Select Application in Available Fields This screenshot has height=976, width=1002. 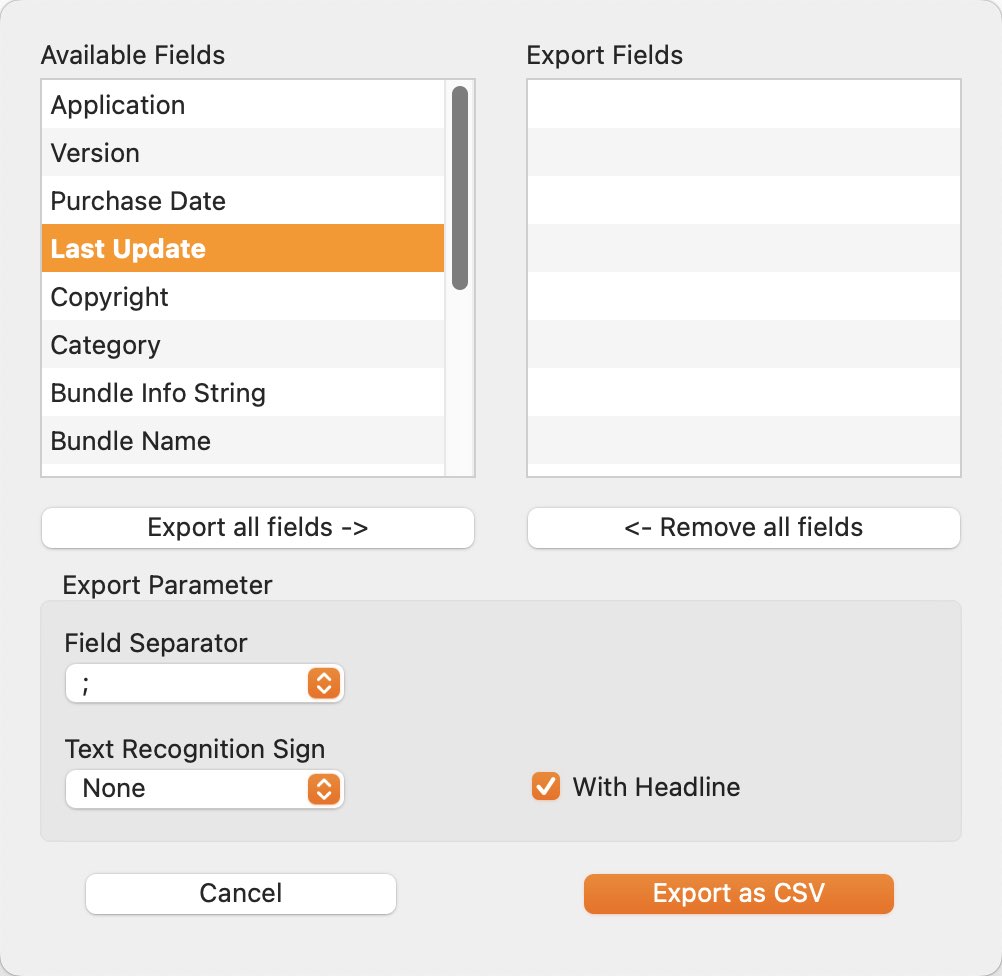(243, 105)
